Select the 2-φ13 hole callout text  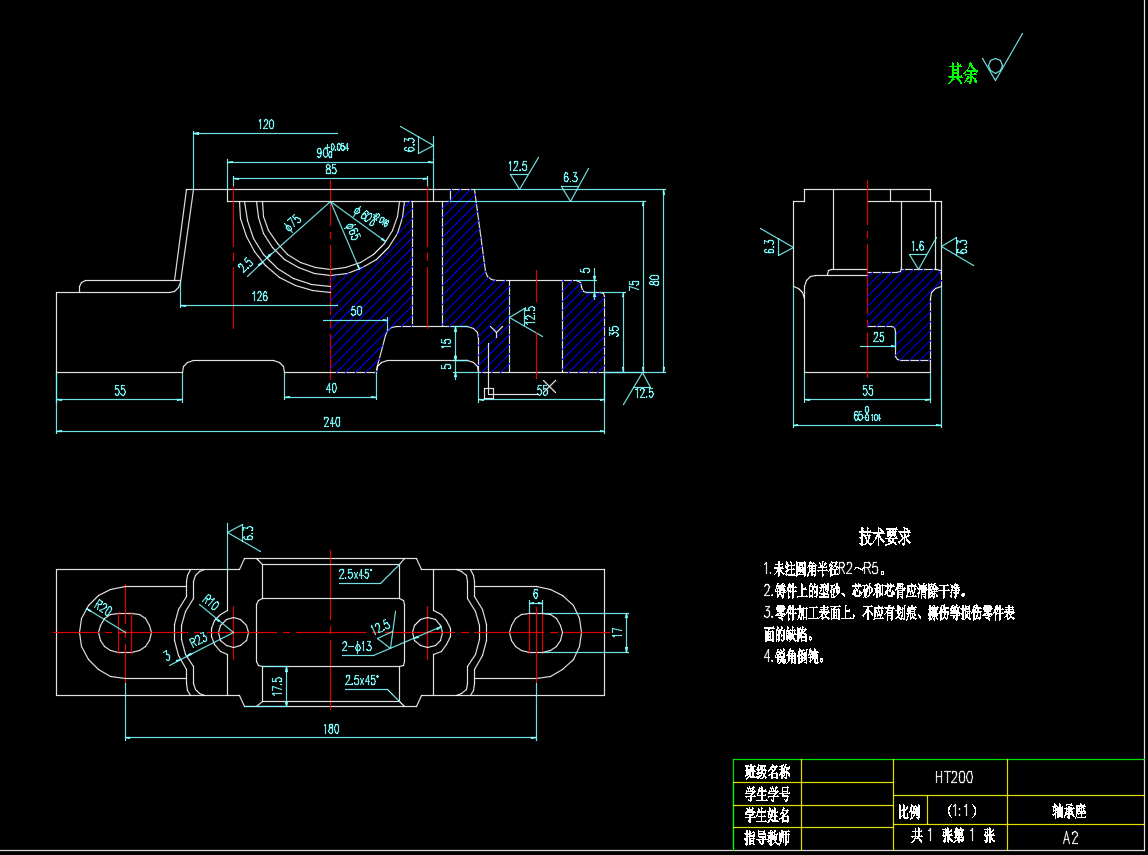point(356,647)
